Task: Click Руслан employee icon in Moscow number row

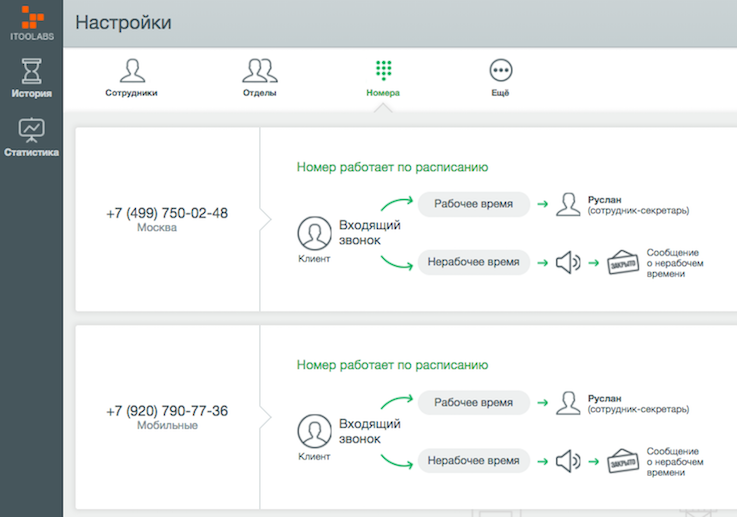Action: tap(568, 205)
